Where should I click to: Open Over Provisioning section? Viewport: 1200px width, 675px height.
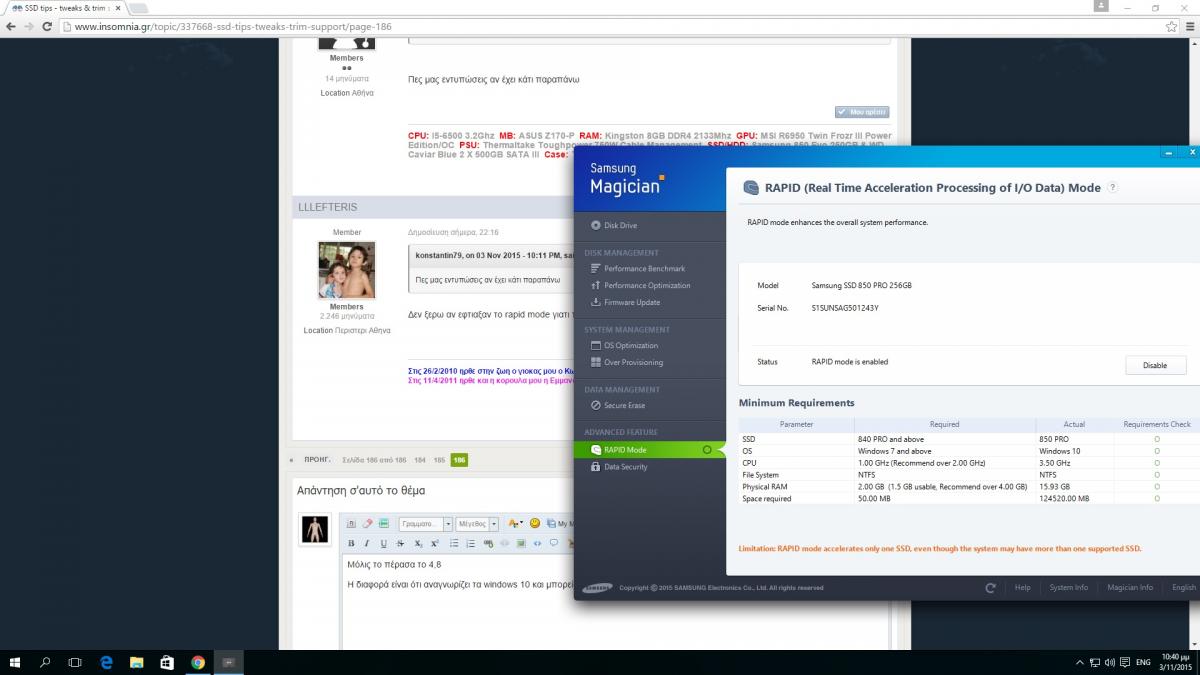click(x=633, y=362)
